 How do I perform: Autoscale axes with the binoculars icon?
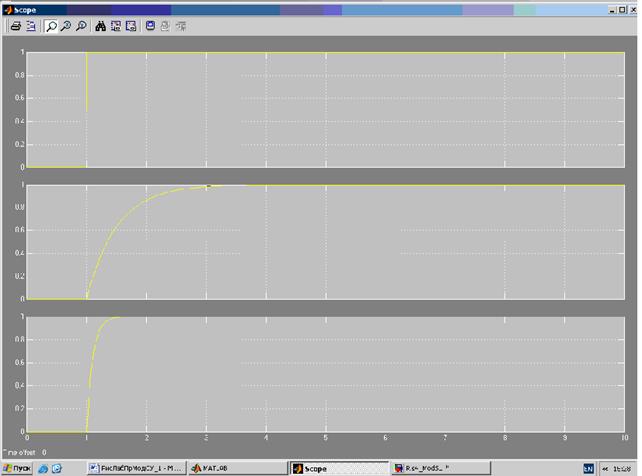[100, 26]
